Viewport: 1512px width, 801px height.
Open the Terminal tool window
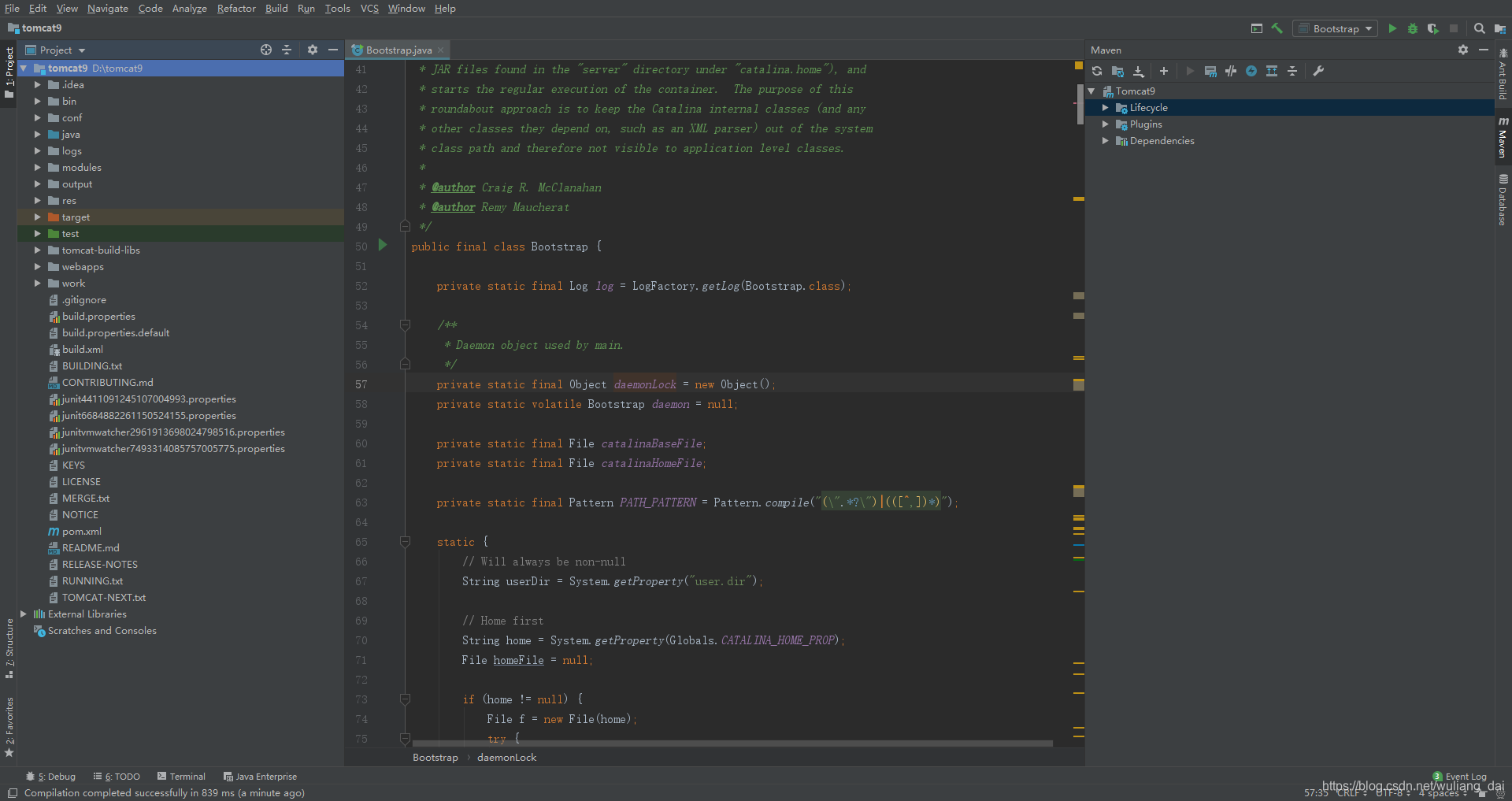pyautogui.click(x=181, y=776)
